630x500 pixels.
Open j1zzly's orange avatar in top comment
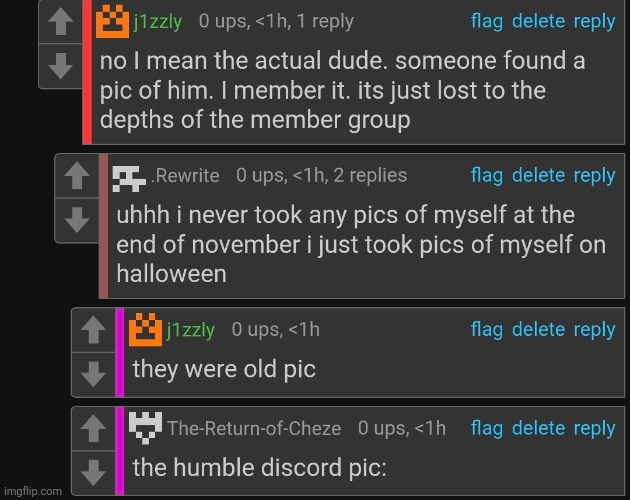pyautogui.click(x=112, y=22)
